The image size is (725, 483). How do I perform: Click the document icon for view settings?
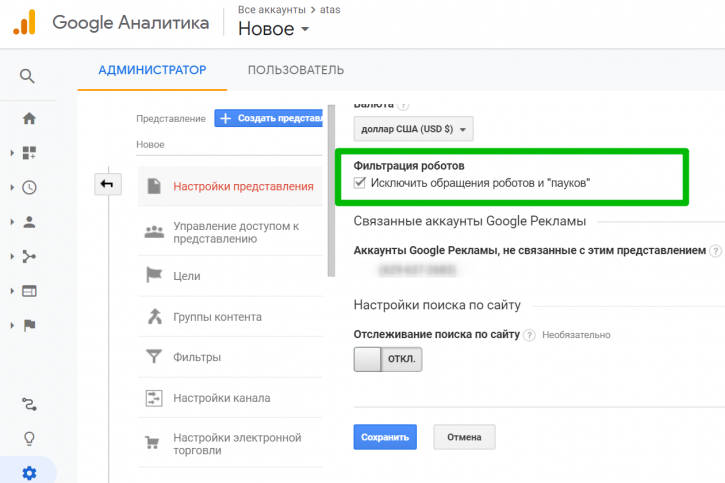(x=154, y=186)
